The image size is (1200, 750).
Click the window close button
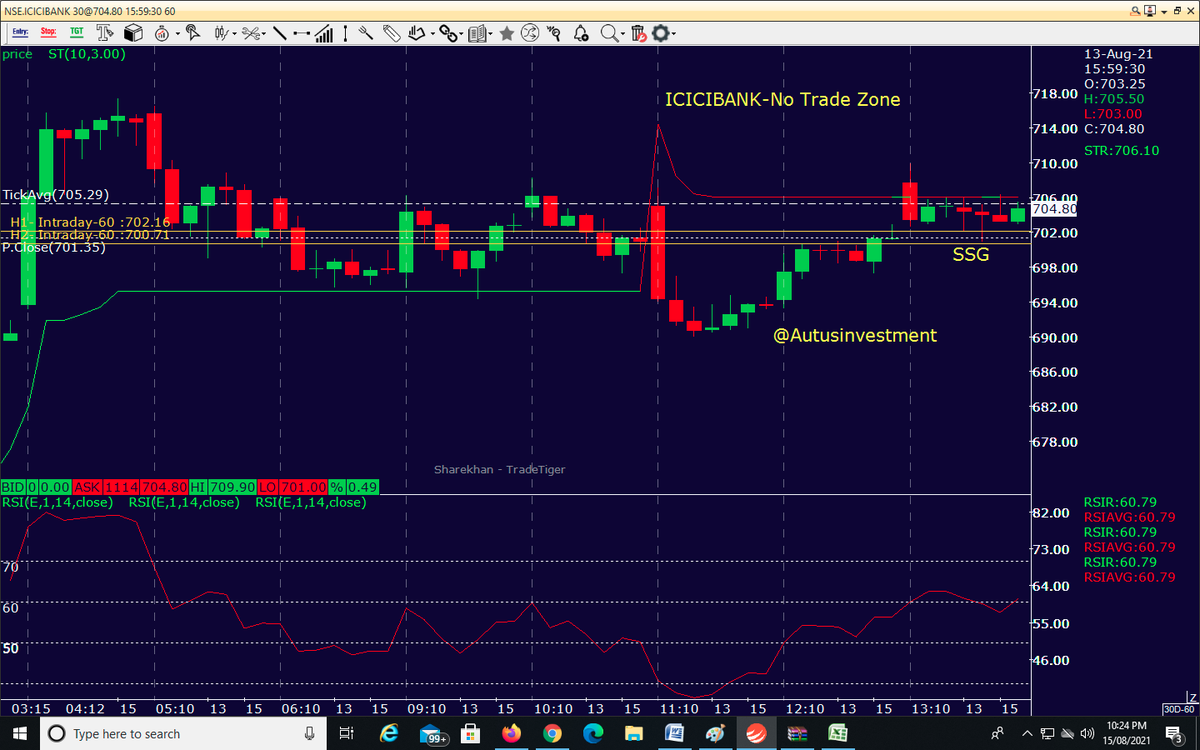click(x=1190, y=9)
